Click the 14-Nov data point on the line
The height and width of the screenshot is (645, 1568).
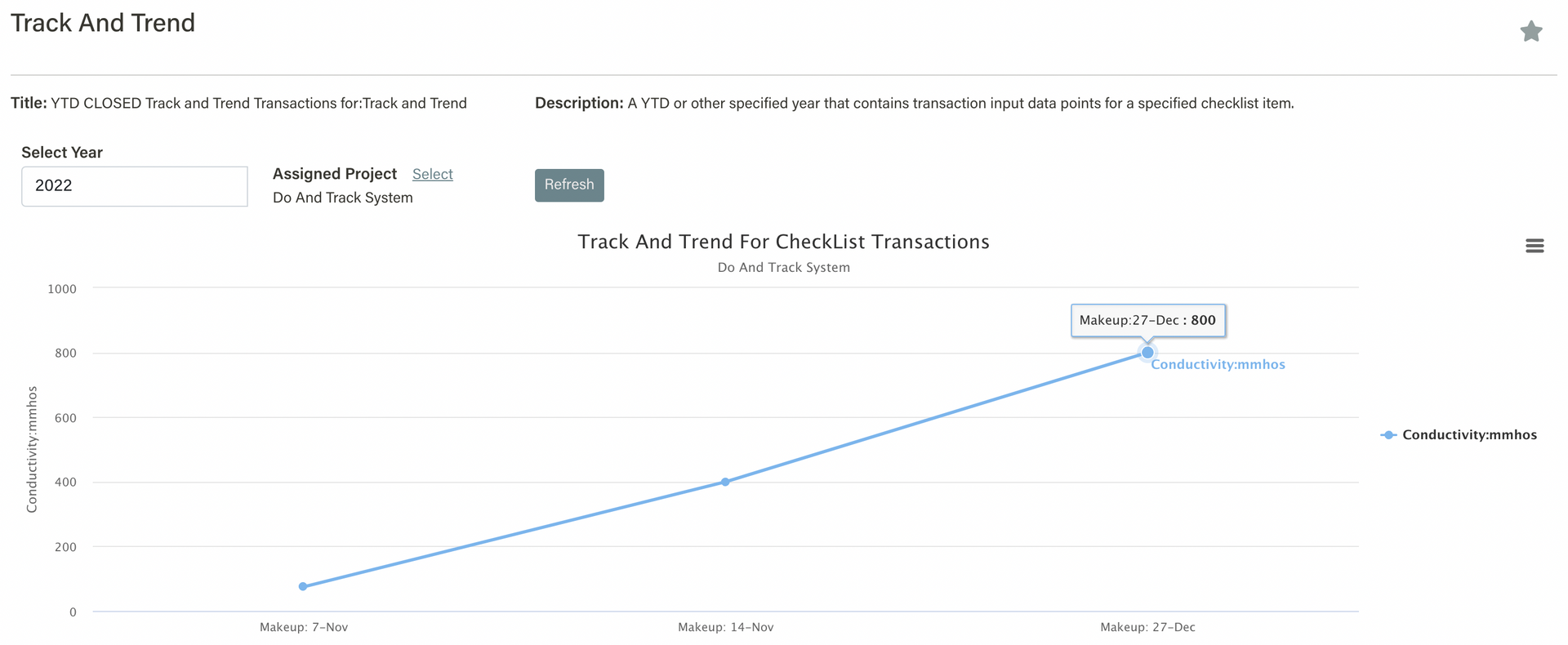[725, 482]
